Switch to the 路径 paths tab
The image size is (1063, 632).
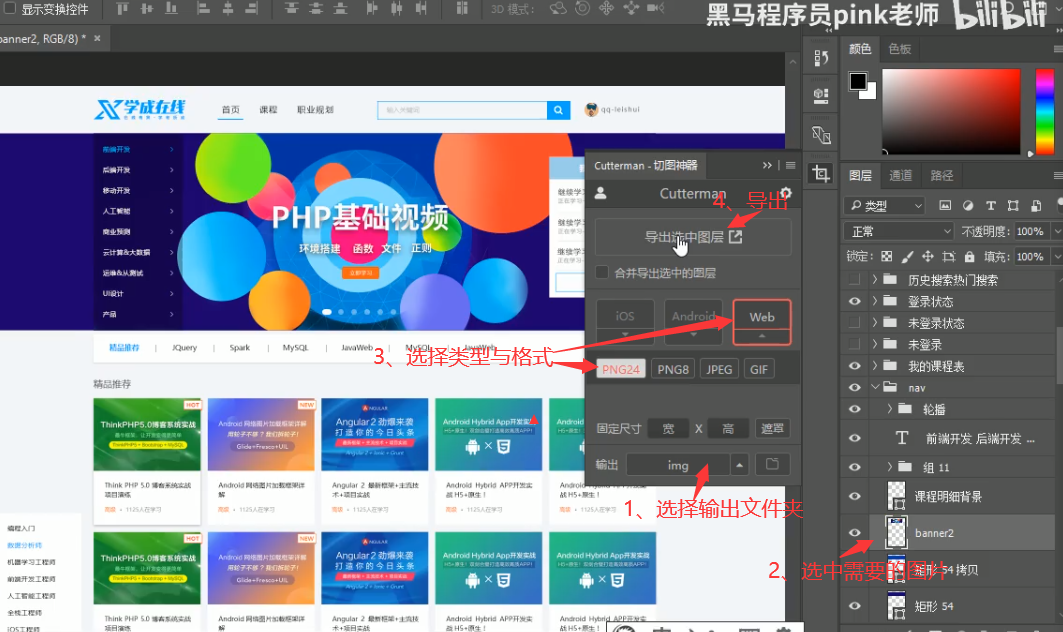tap(942, 176)
